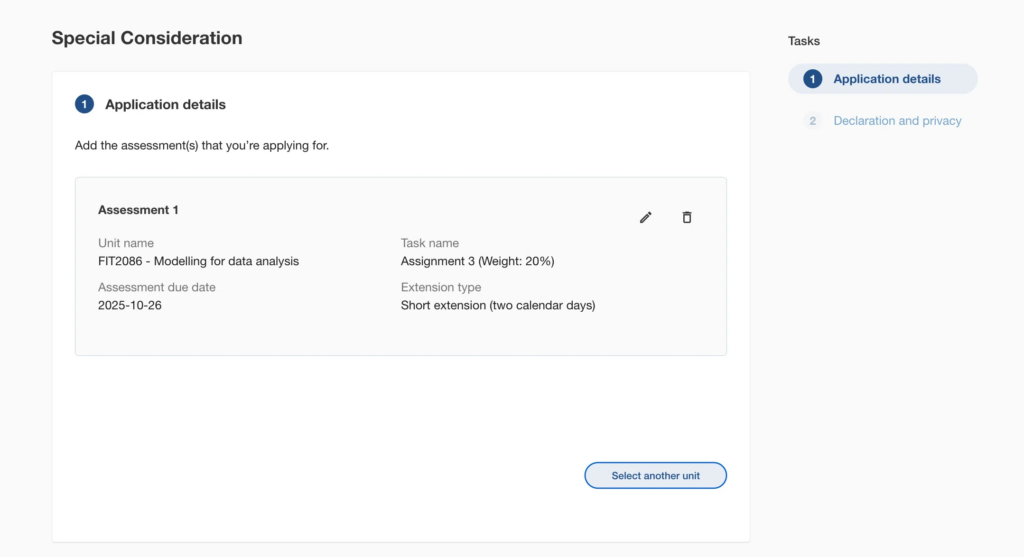The width and height of the screenshot is (1024, 557).
Task: Go to Declaration and privacy step
Action: pos(897,121)
